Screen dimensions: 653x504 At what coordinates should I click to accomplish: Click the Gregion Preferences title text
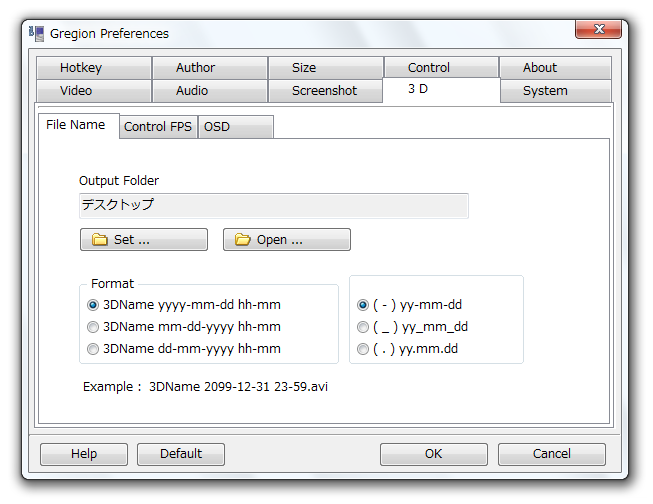tap(109, 34)
